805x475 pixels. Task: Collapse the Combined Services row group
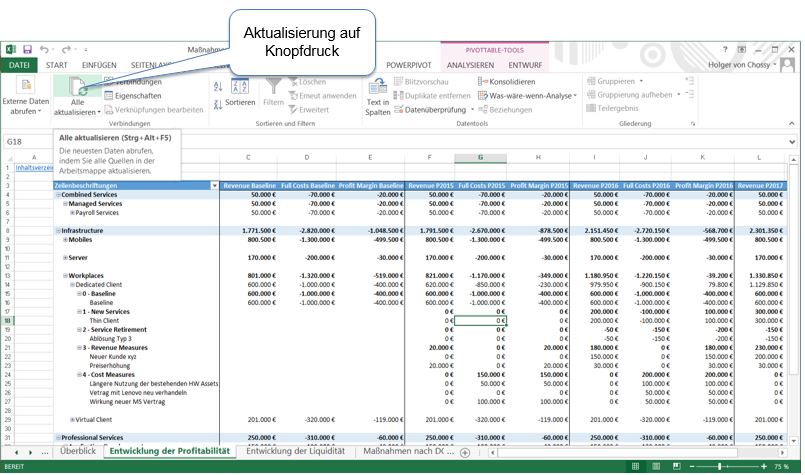57,194
